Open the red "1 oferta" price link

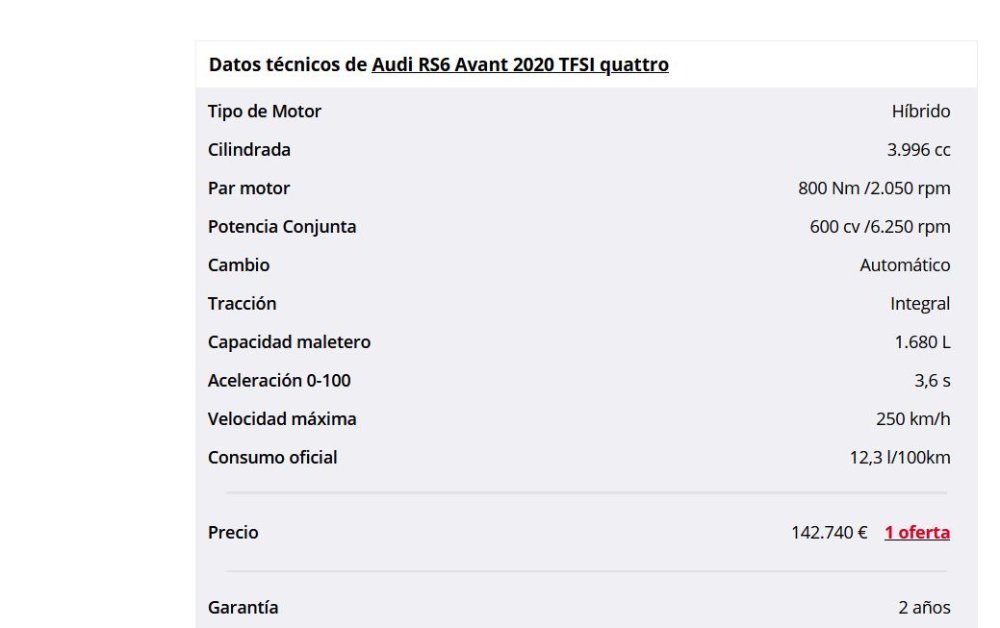pyautogui.click(x=917, y=532)
